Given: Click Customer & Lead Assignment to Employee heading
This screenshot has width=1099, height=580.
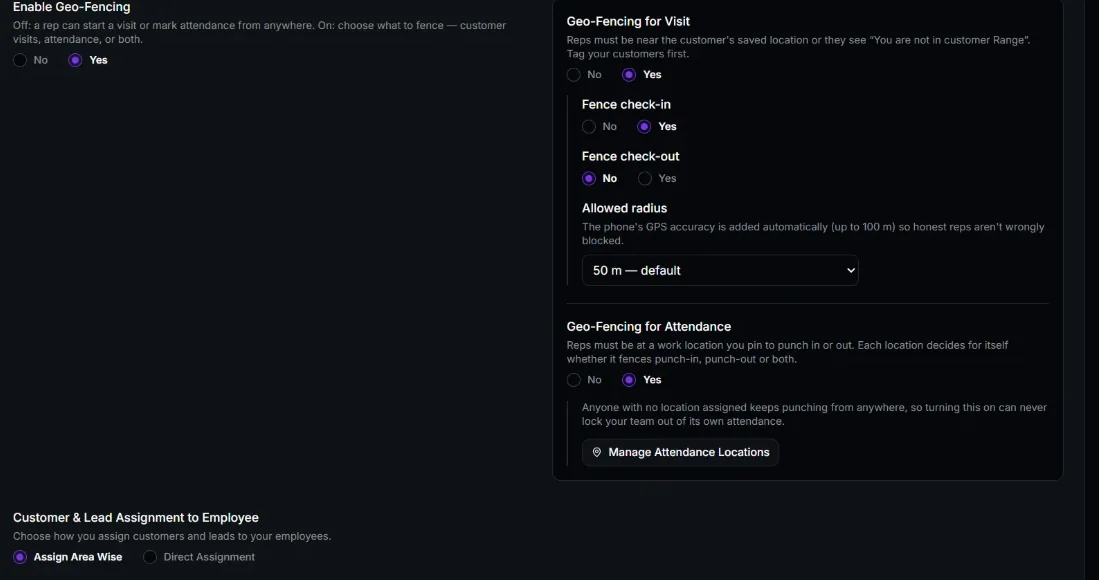Looking at the screenshot, I should click(x=135, y=518).
